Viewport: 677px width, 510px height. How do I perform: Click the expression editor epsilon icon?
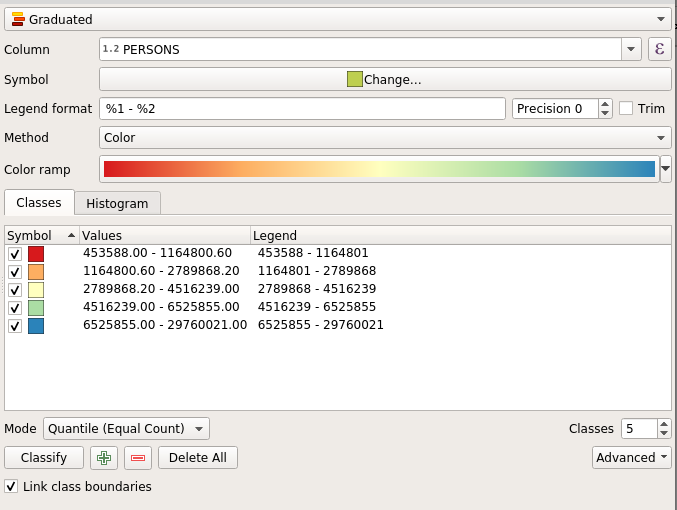659,49
